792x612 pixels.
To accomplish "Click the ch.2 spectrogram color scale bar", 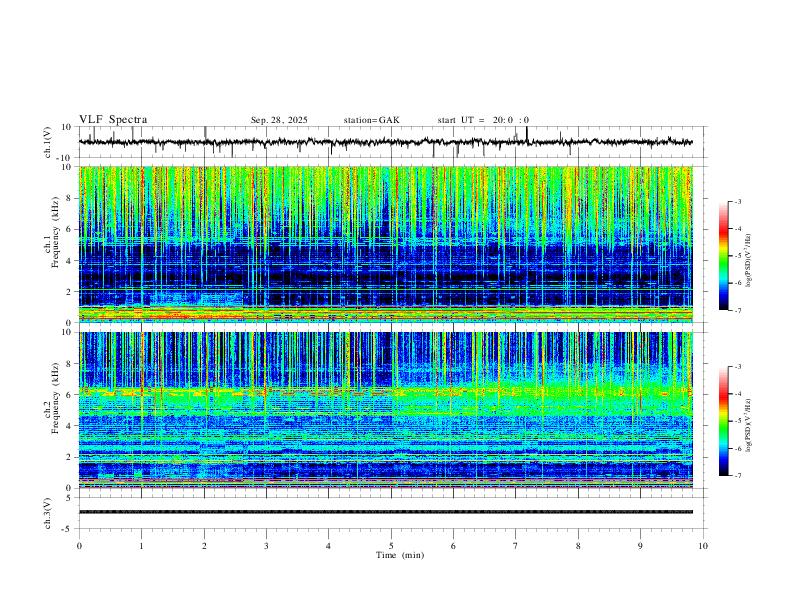I will [x=723, y=421].
